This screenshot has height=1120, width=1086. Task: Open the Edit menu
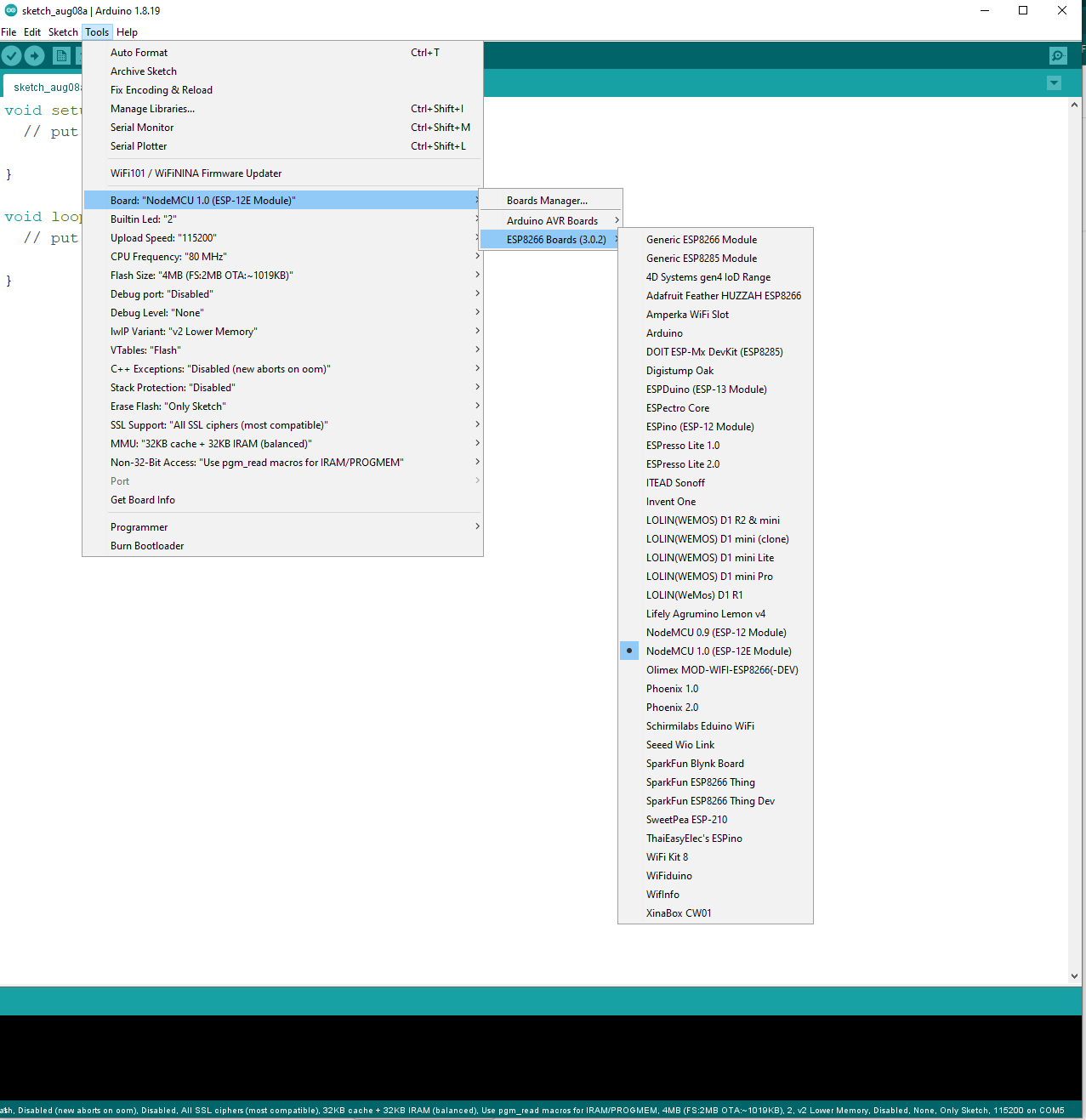pos(32,32)
